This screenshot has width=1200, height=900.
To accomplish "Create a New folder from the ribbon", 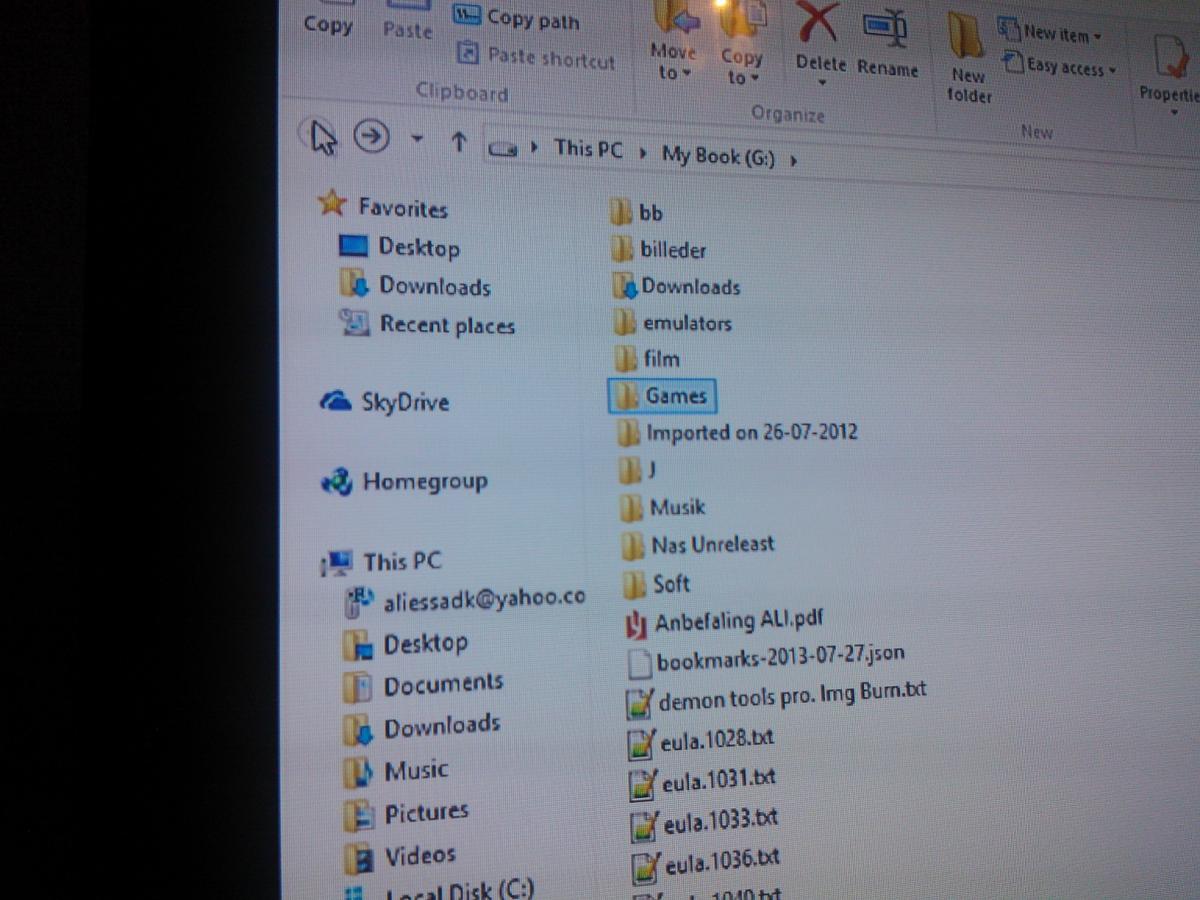I will tap(969, 60).
